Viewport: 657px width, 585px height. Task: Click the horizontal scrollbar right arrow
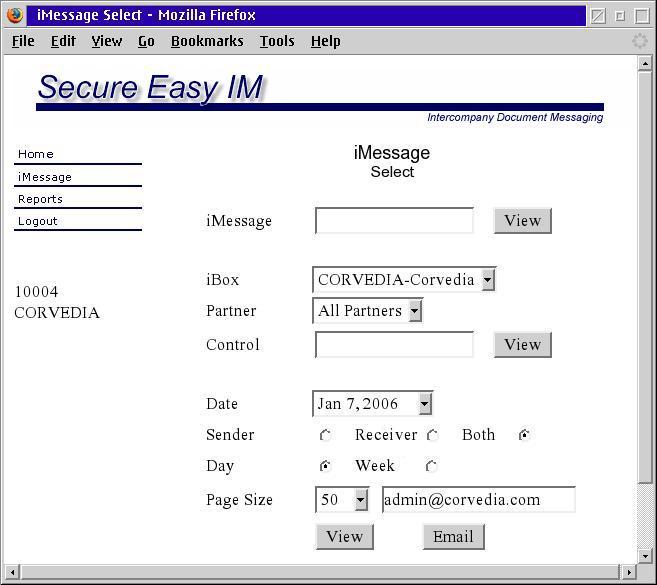pos(629,572)
